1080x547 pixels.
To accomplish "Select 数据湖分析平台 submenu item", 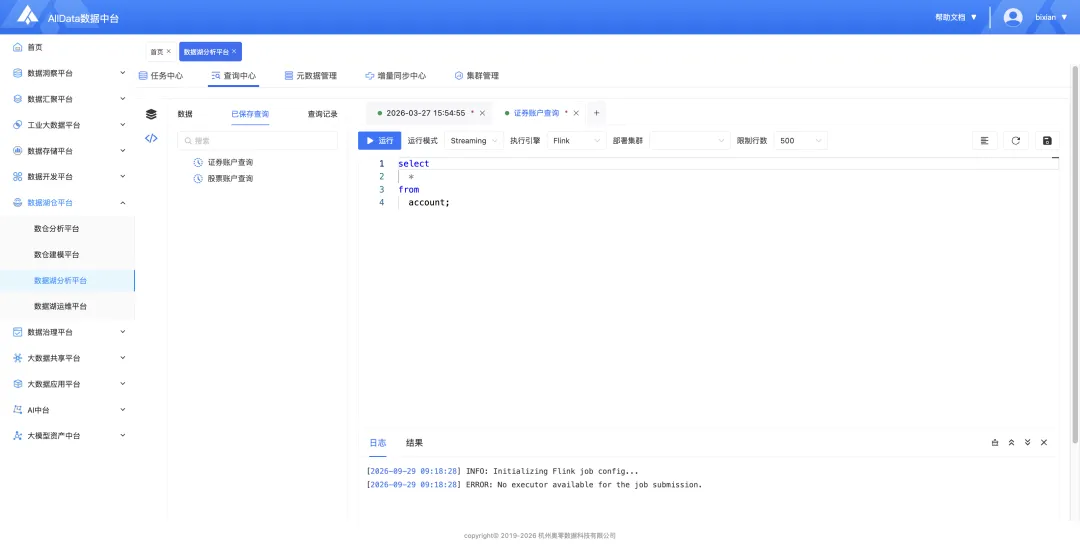I will coord(68,280).
